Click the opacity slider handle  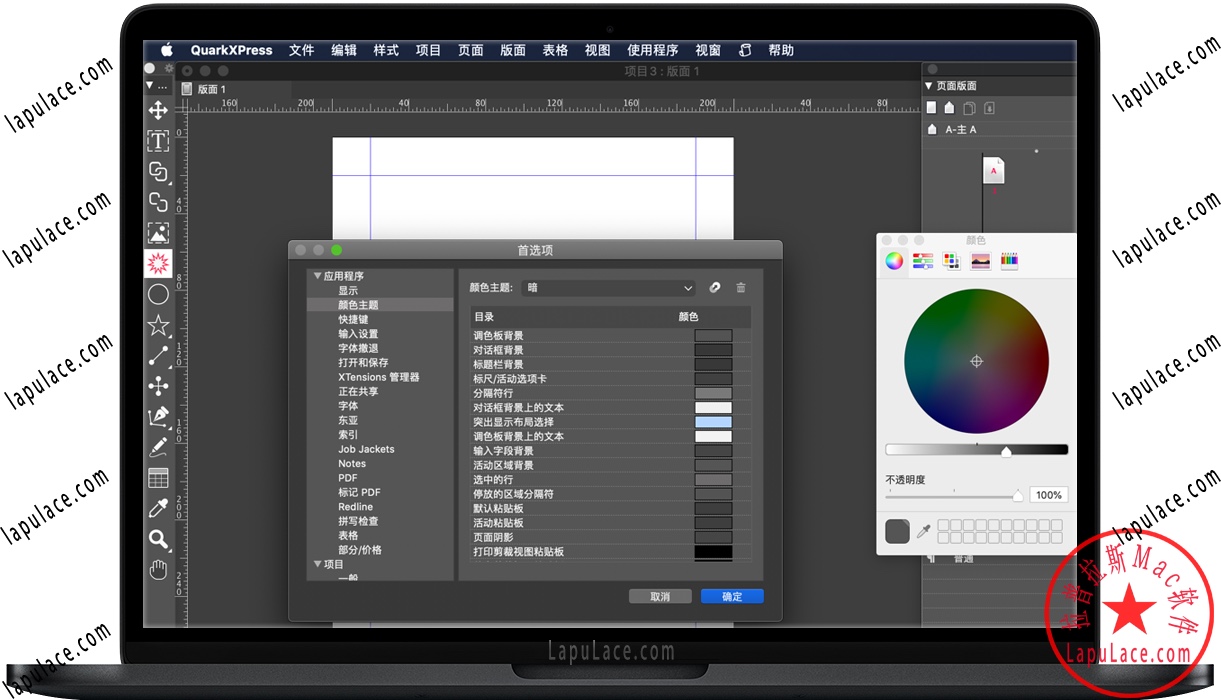(1018, 494)
